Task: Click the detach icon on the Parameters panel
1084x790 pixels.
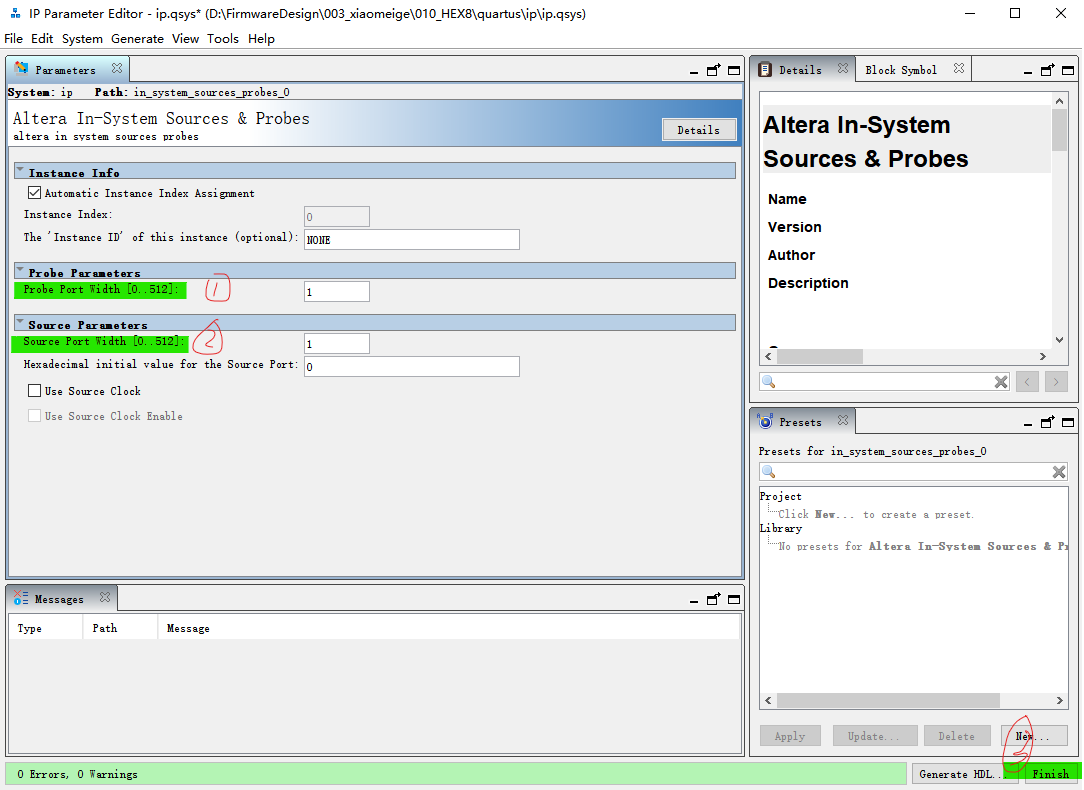Action: pos(714,70)
